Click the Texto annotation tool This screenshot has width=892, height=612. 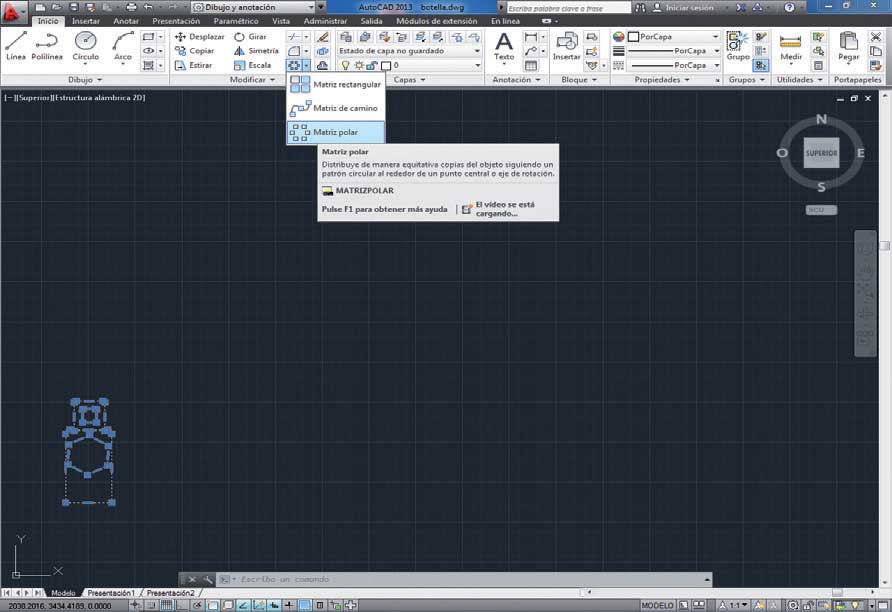[x=504, y=46]
